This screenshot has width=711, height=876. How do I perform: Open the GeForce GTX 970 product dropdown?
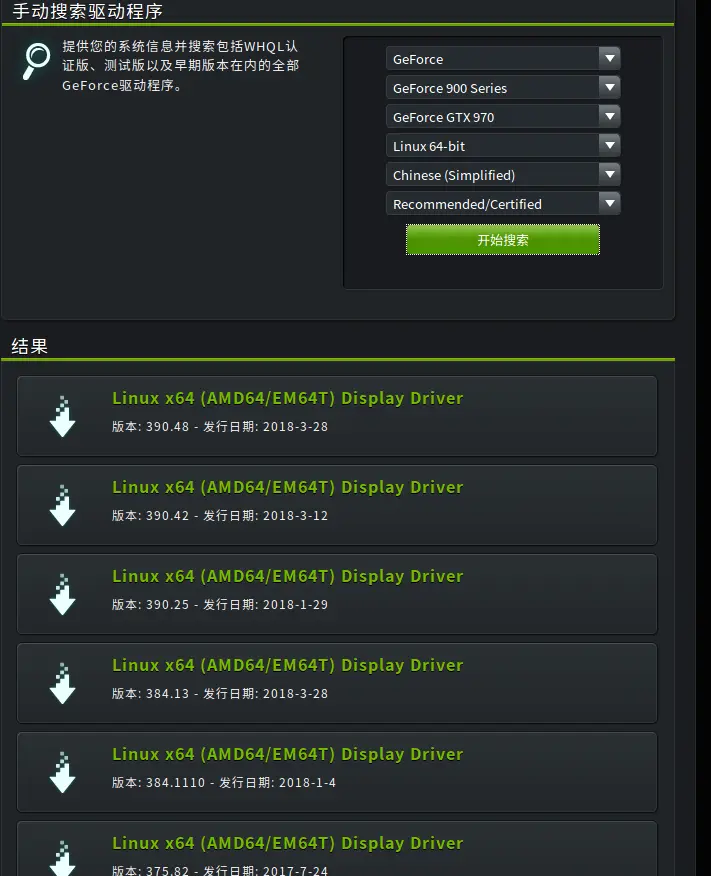point(503,117)
